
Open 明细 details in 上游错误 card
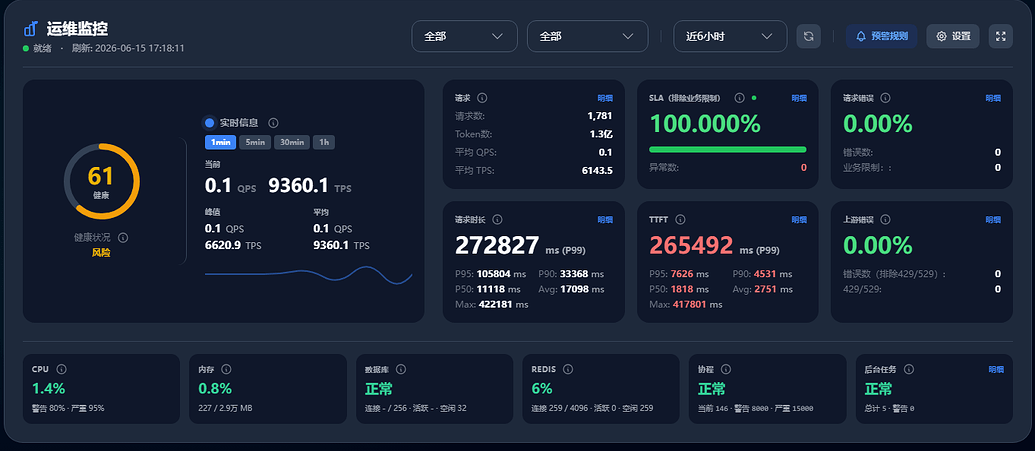(993, 219)
